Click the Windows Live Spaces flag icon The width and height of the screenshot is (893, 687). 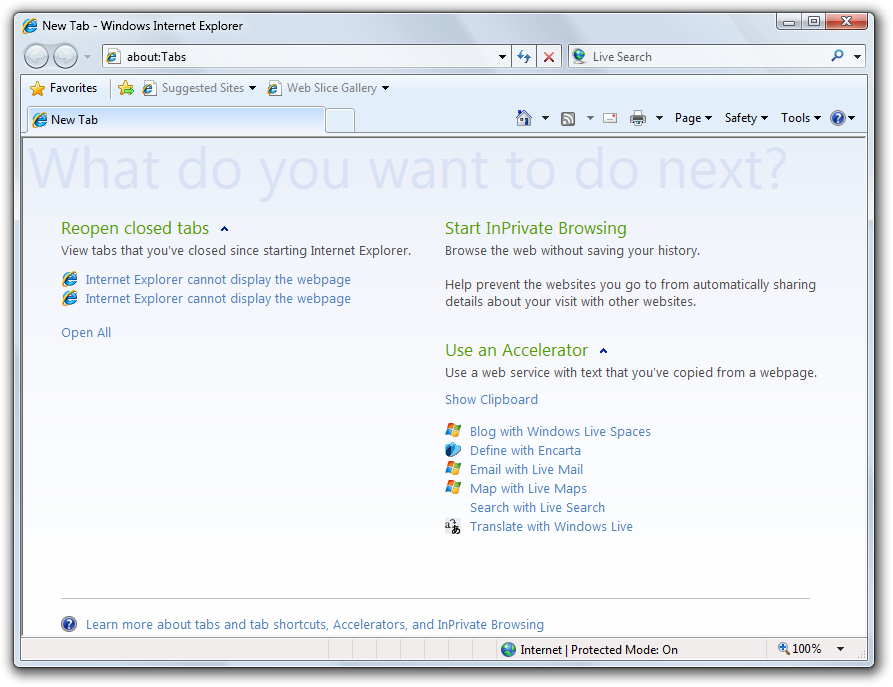453,431
